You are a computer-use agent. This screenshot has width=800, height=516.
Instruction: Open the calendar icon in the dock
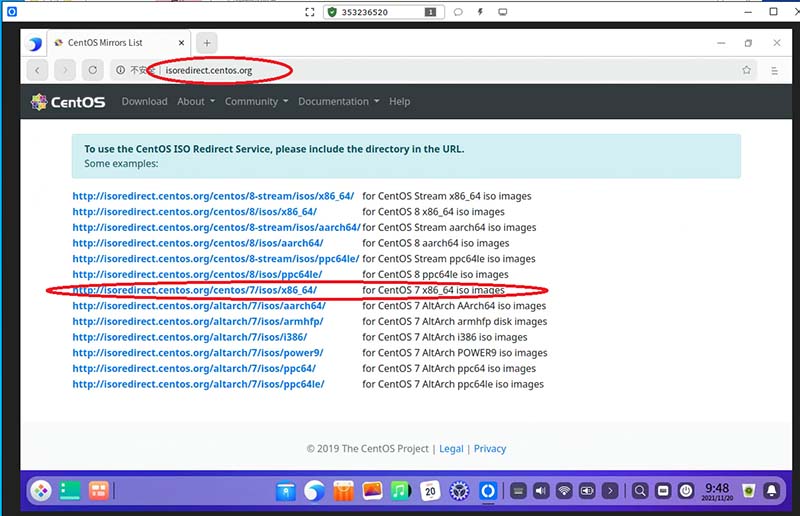429,491
